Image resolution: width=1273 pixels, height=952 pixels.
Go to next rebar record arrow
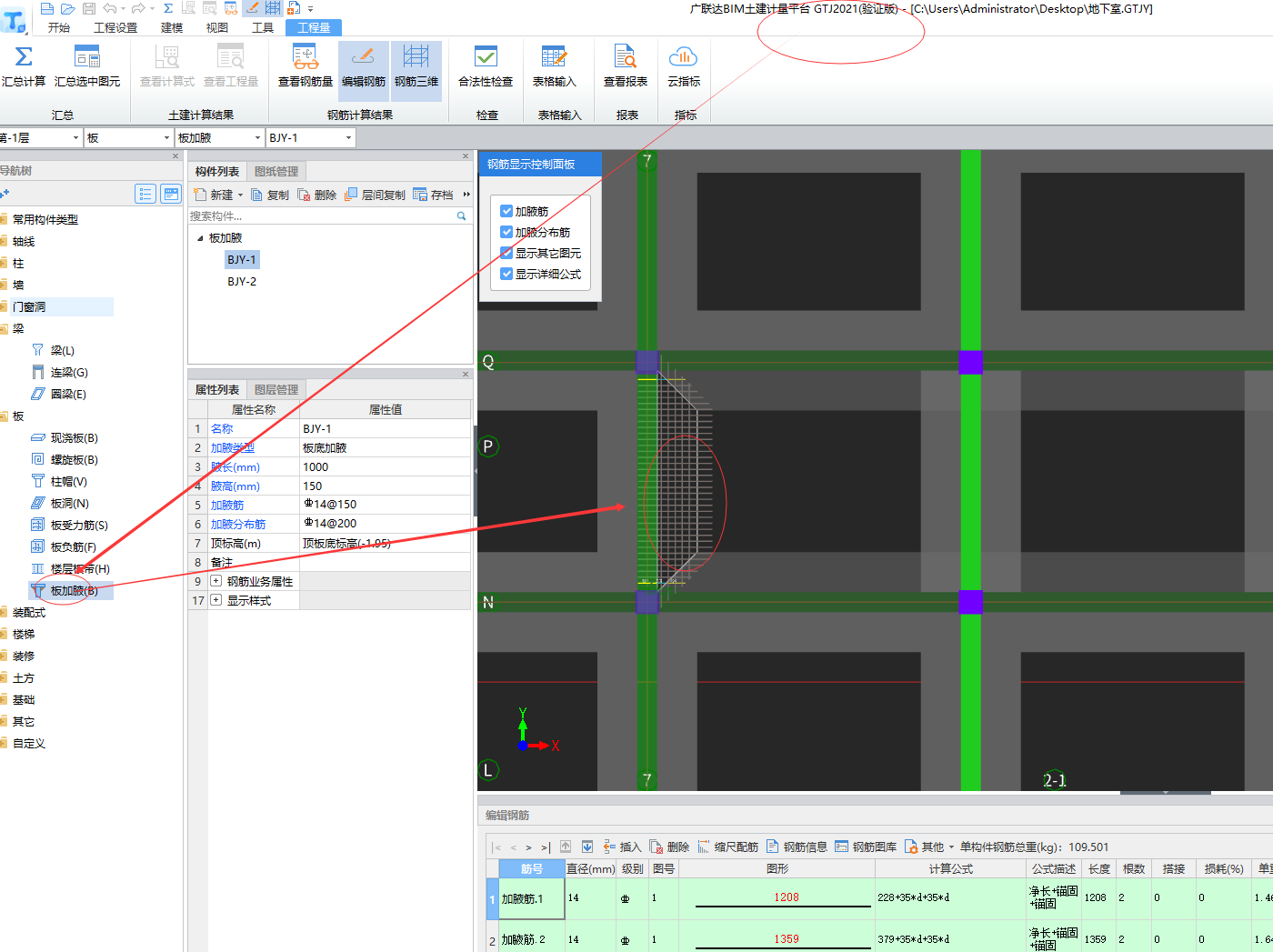pyautogui.click(x=528, y=847)
